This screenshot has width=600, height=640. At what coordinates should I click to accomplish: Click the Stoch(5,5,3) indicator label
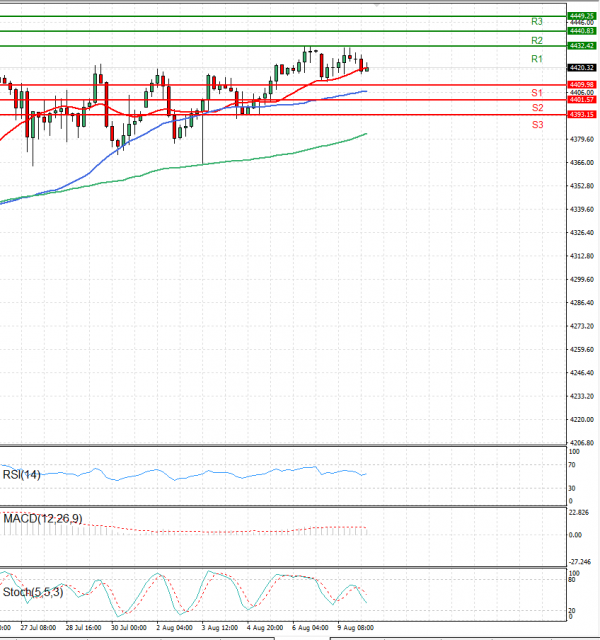pos(33,592)
